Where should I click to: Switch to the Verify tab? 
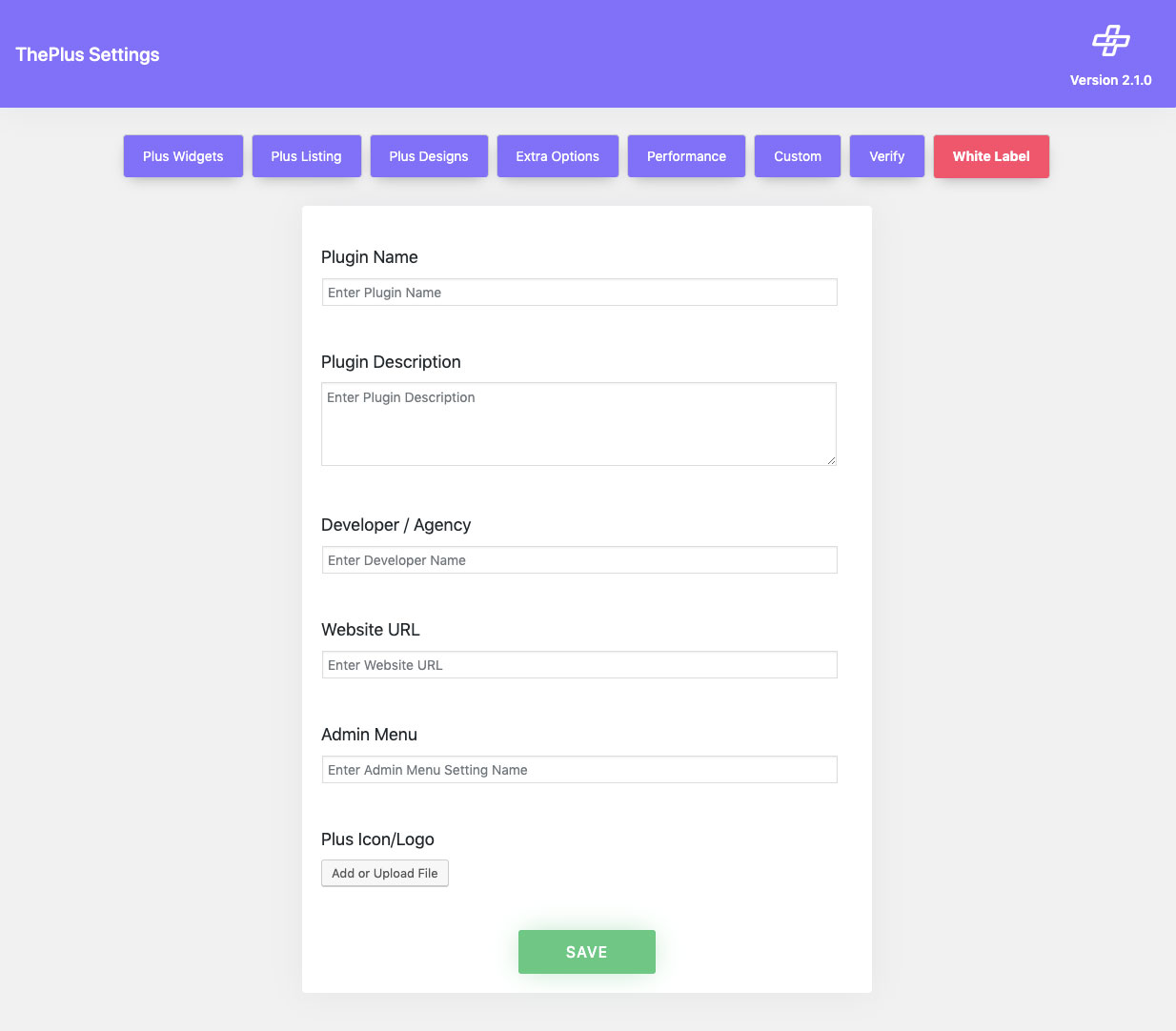click(x=886, y=156)
